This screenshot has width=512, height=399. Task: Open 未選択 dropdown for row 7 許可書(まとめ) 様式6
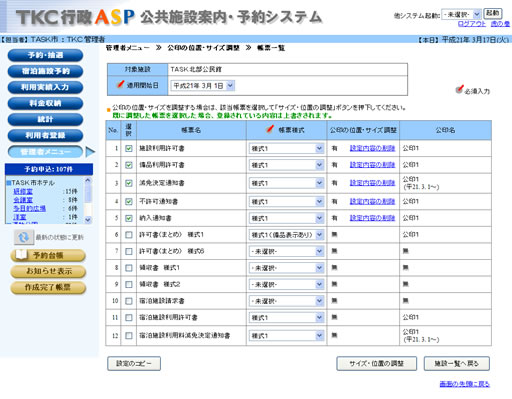[286, 251]
